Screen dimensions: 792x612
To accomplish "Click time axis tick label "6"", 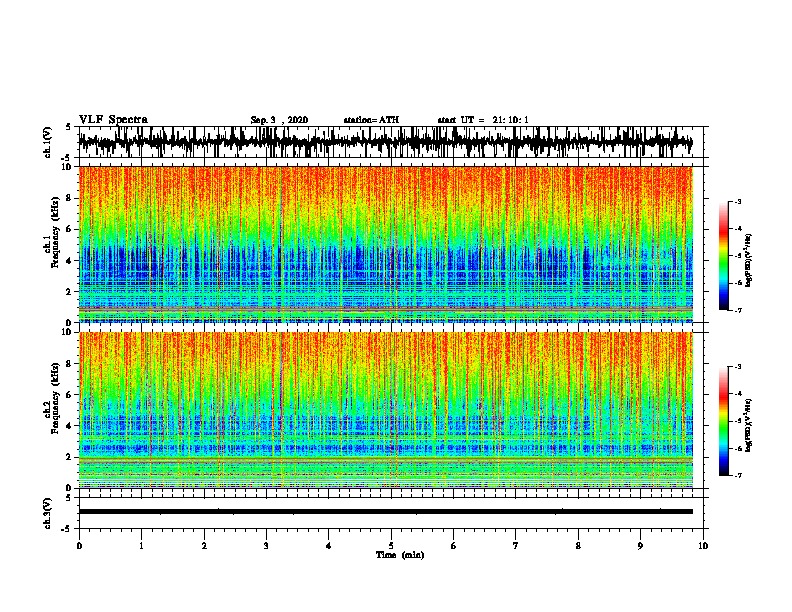I will [454, 546].
